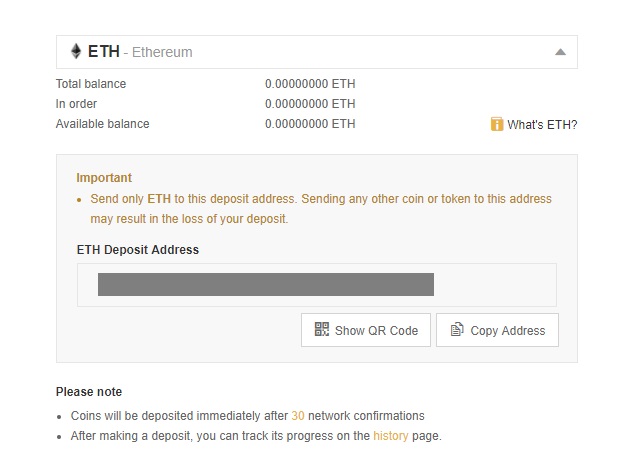The image size is (632, 460).
Task: Click the Available balance ETH value
Action: [x=310, y=124]
